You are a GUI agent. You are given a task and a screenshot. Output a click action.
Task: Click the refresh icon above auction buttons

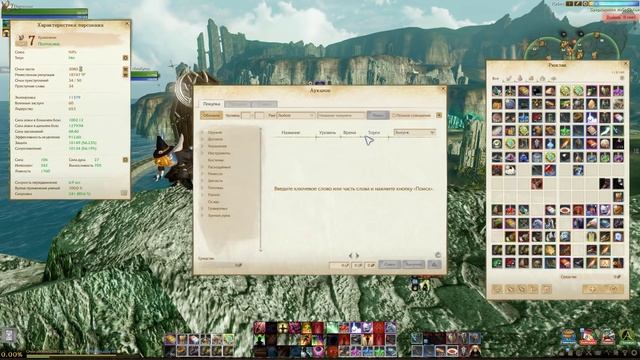tap(438, 256)
